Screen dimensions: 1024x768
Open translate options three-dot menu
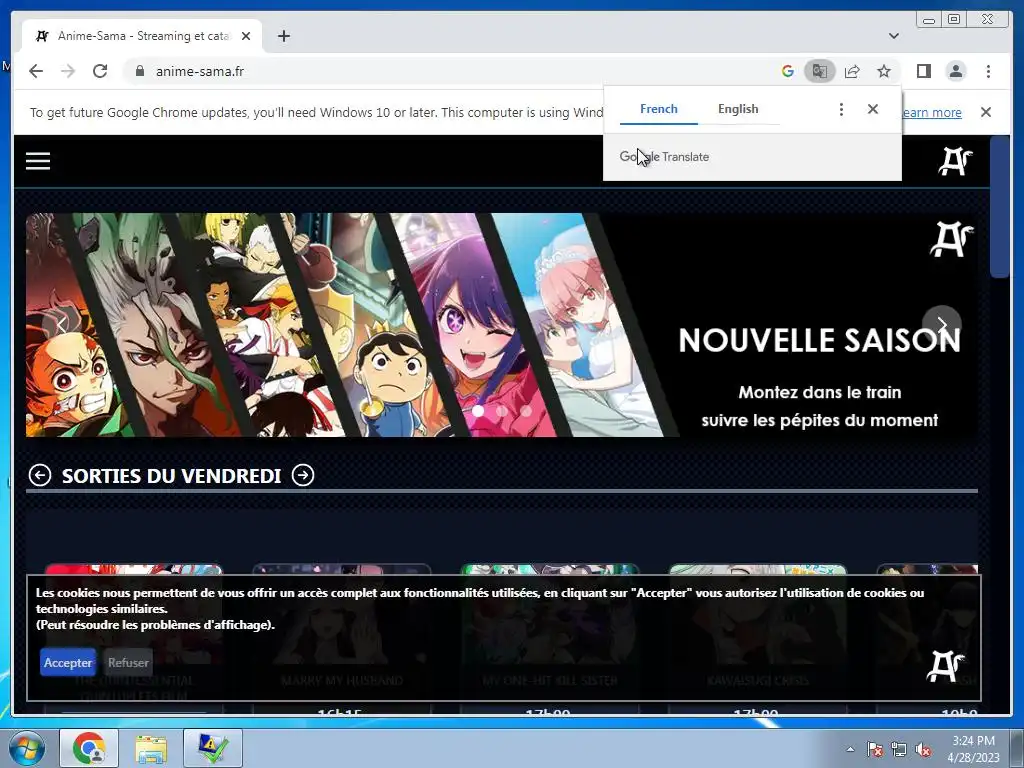pyautogui.click(x=841, y=109)
